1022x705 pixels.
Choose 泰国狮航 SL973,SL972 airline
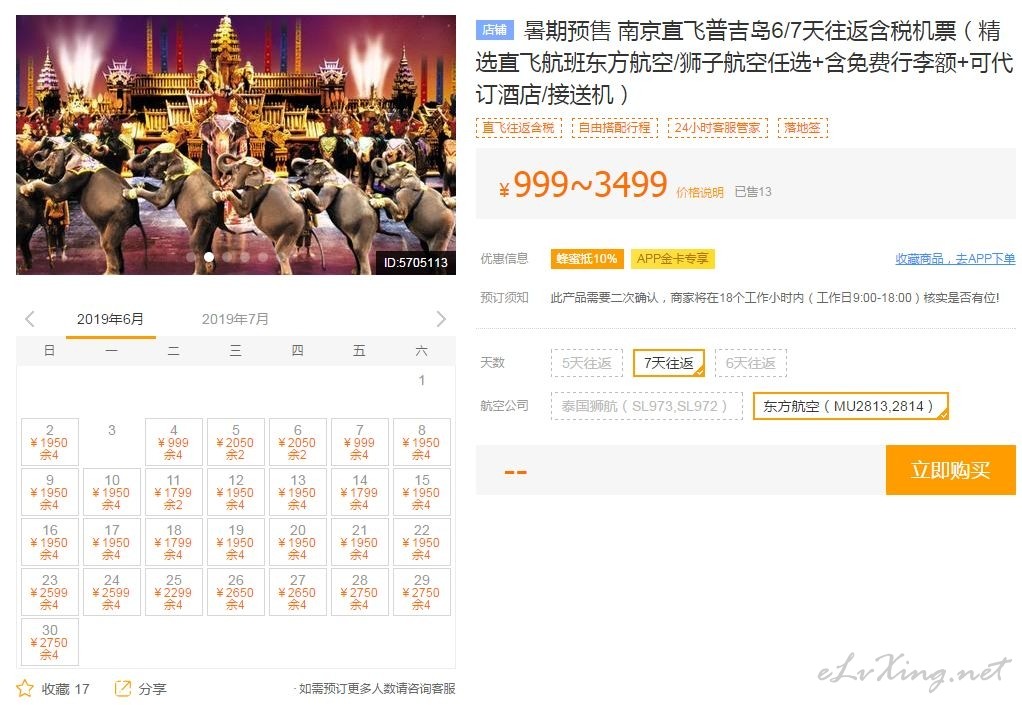(x=646, y=406)
